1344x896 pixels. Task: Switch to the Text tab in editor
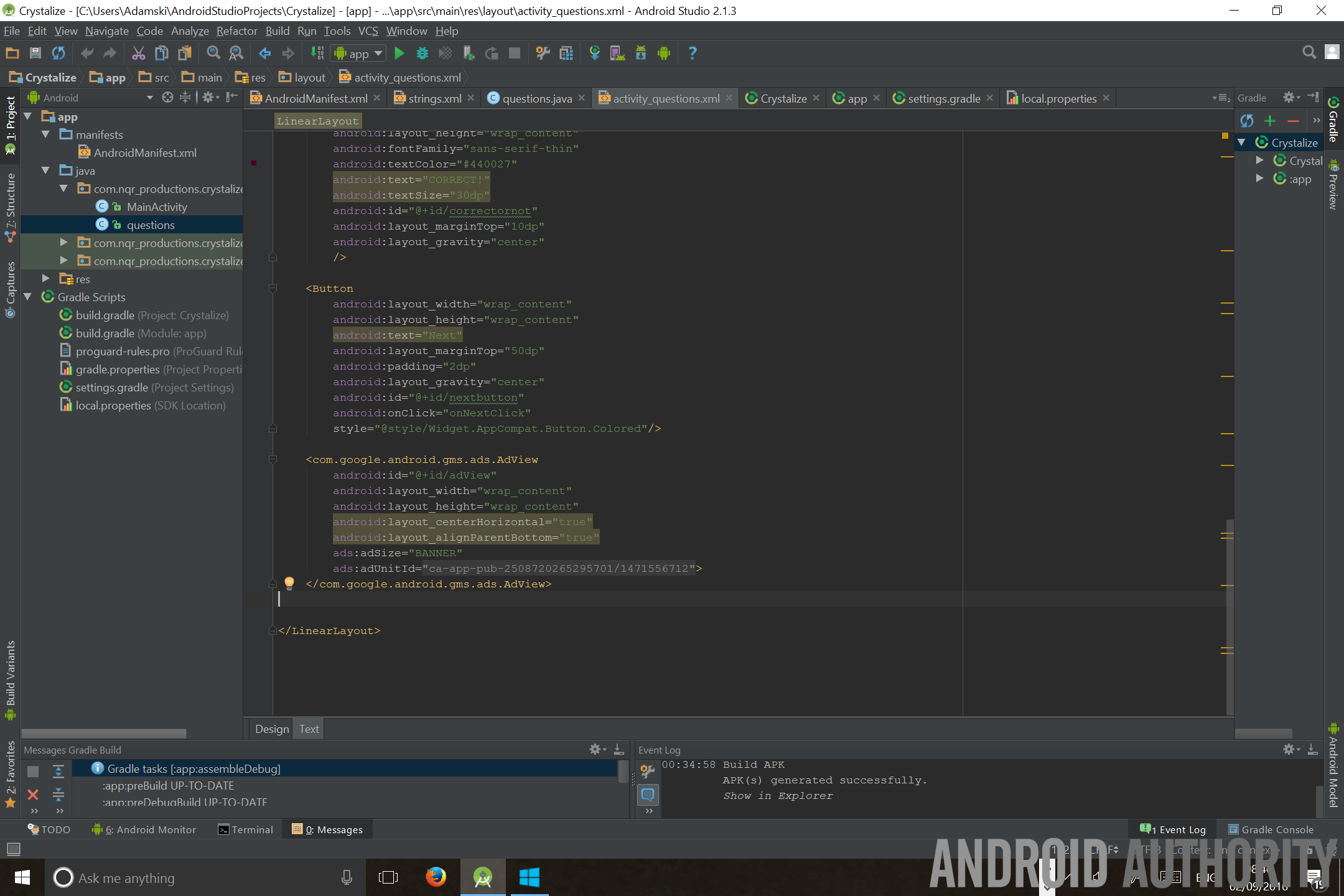(309, 728)
